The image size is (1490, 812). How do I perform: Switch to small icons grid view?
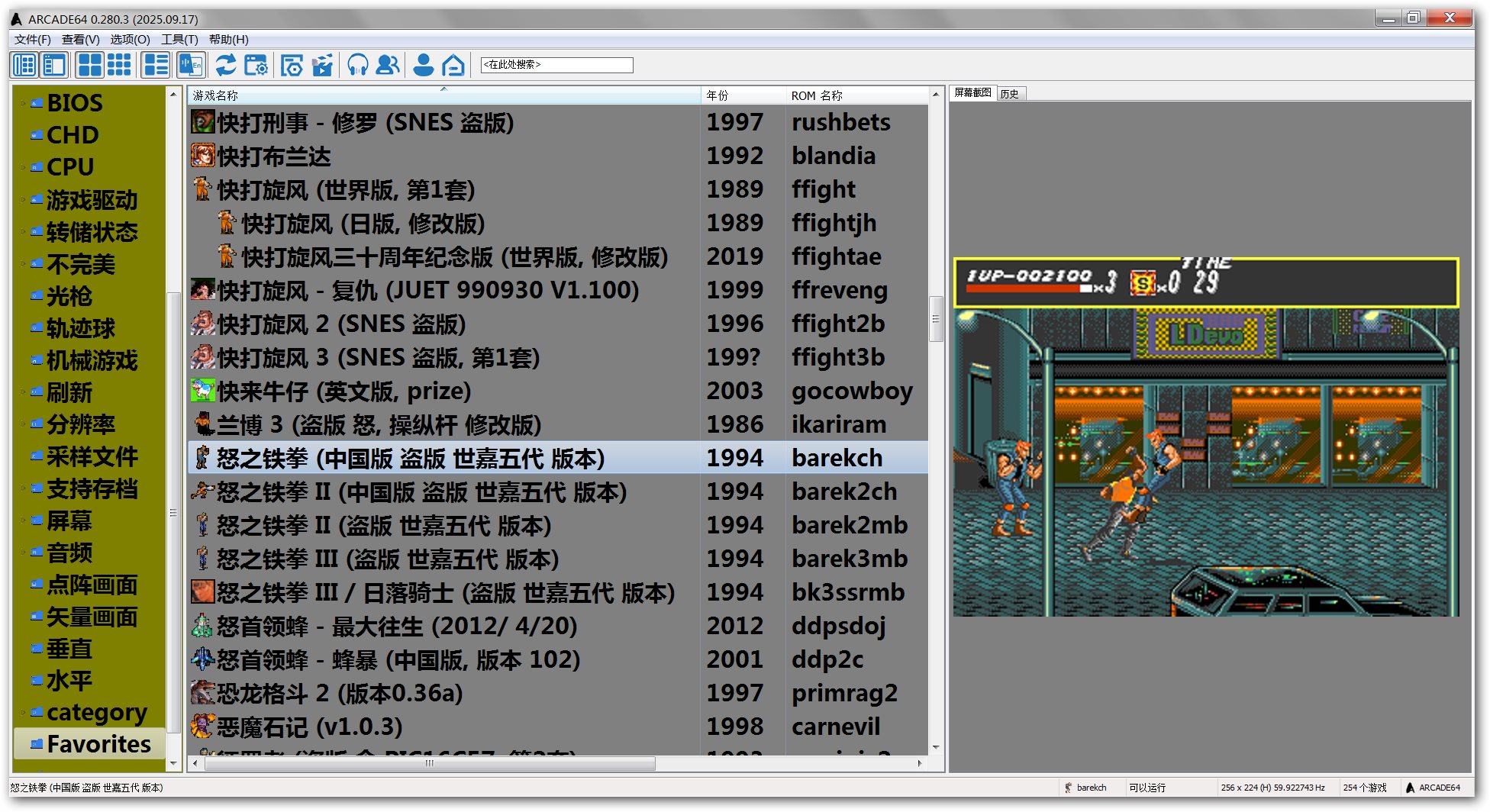tap(119, 66)
